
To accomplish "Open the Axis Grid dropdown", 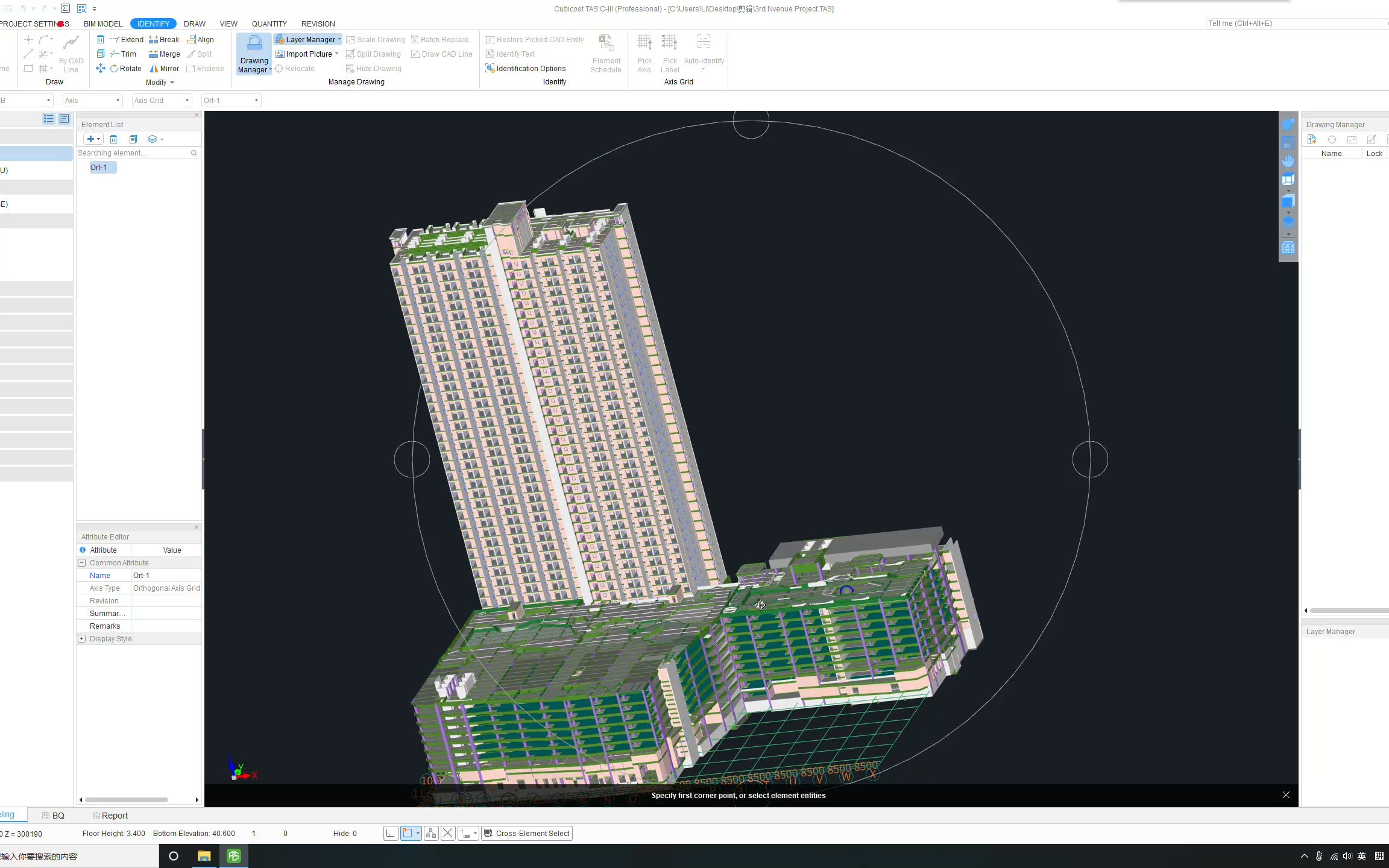I will pyautogui.click(x=162, y=101).
